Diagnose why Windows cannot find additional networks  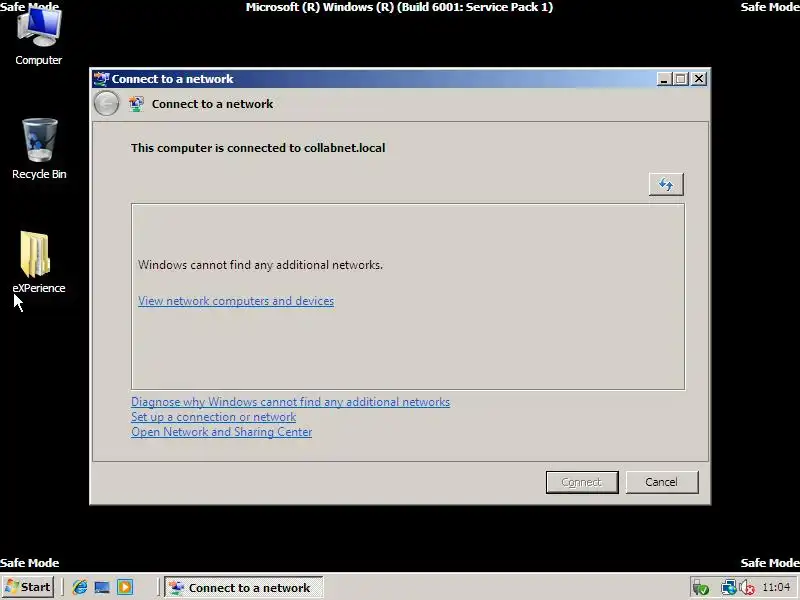(290, 402)
